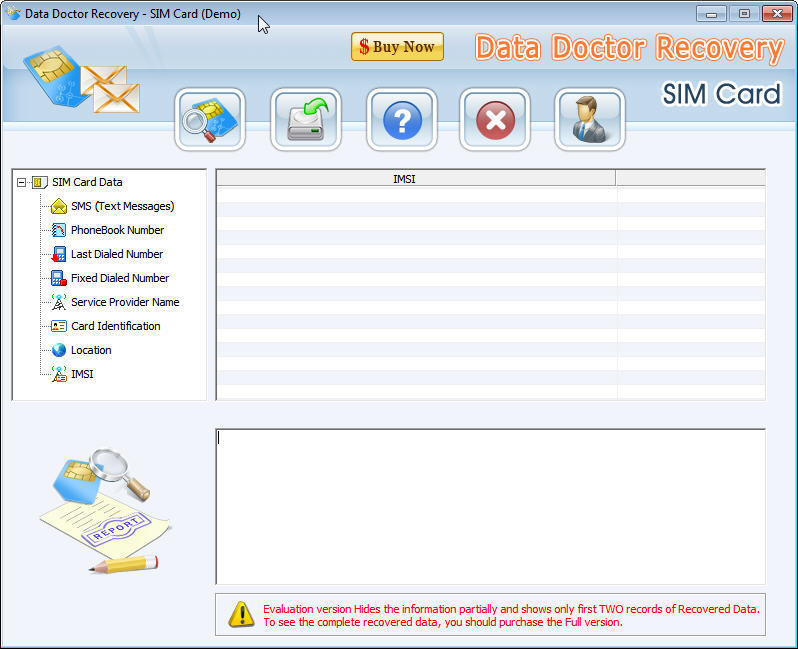Select Last Dialed Number item

pyautogui.click(x=117, y=254)
